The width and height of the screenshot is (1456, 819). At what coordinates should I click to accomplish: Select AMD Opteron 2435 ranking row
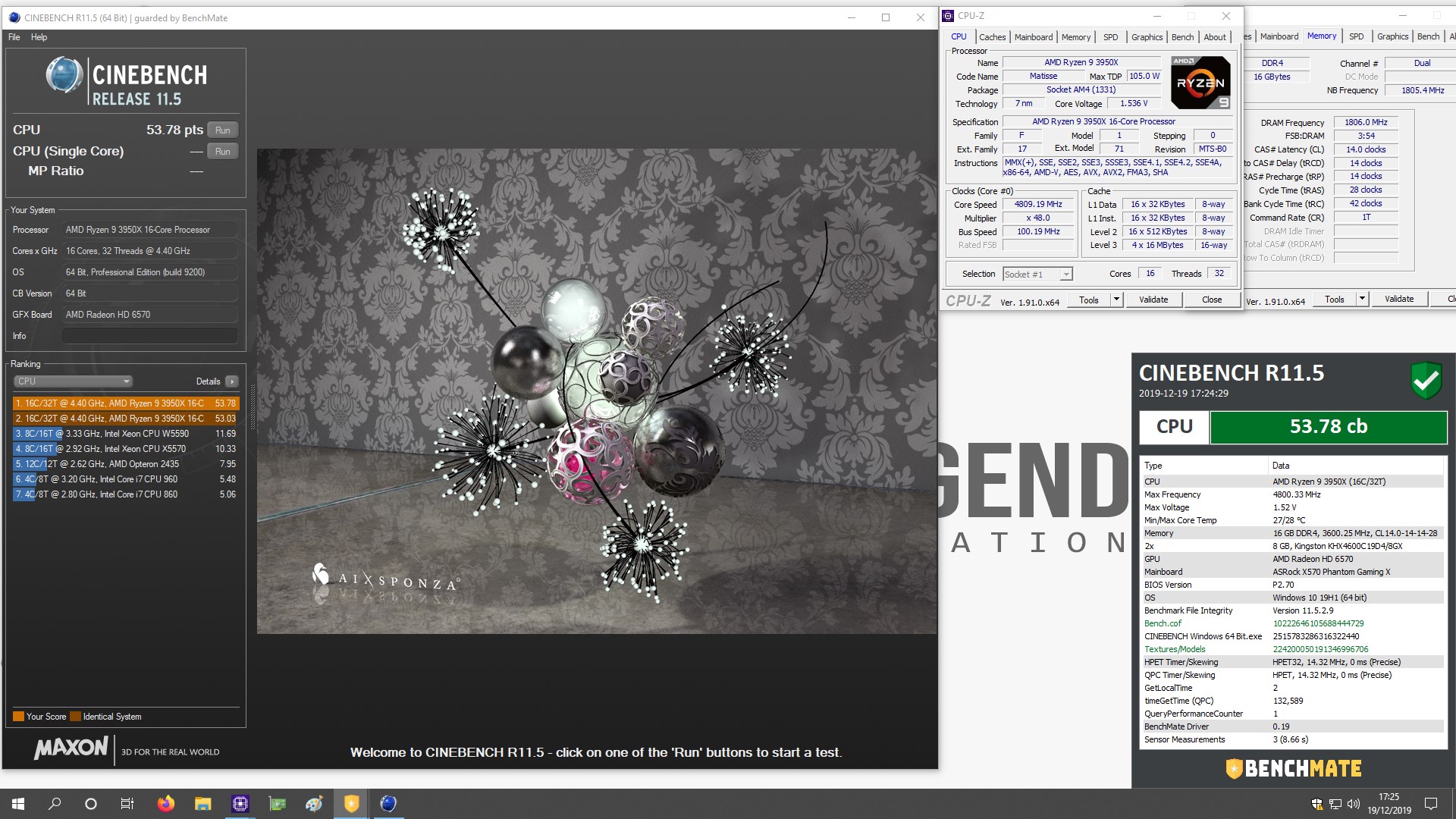(126, 464)
